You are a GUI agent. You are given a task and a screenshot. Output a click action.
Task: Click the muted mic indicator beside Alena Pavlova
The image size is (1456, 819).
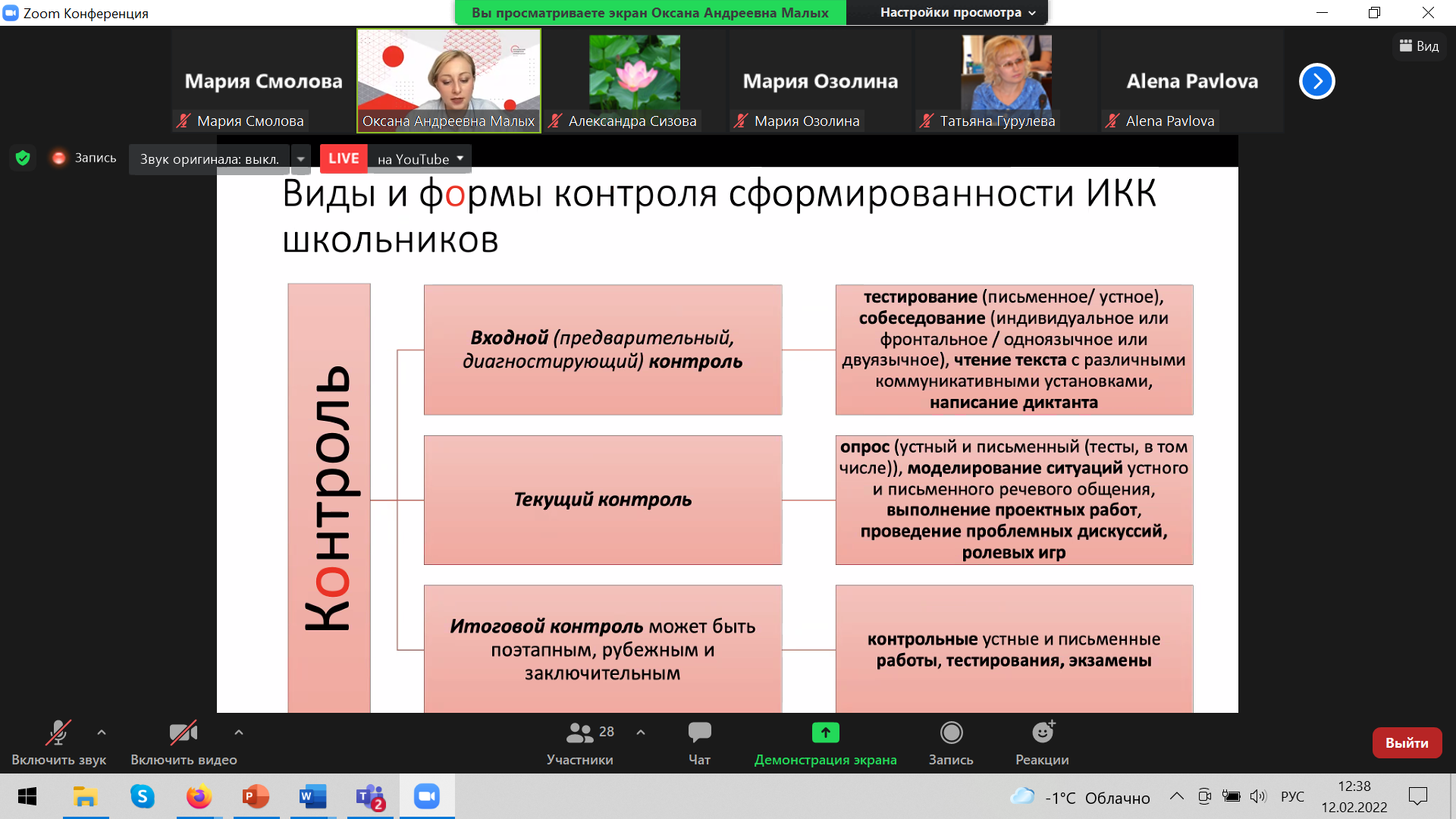tap(1112, 121)
